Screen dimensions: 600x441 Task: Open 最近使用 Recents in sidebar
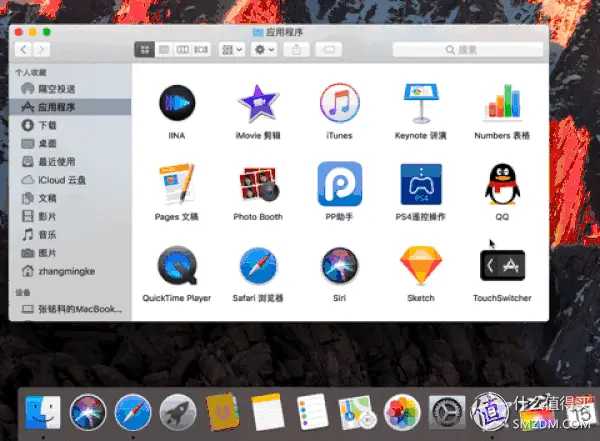70,162
